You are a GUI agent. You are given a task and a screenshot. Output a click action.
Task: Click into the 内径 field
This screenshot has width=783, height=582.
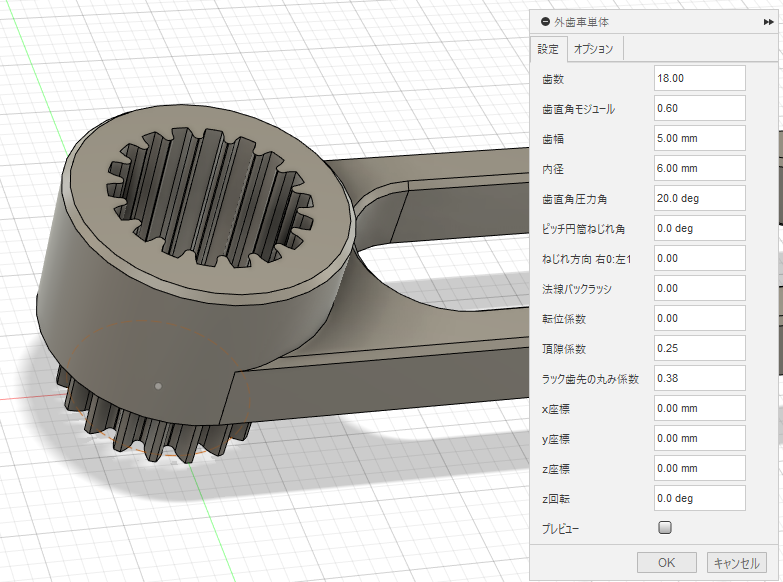pos(699,168)
